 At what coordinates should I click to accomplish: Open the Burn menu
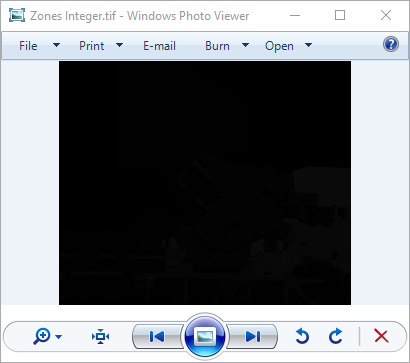click(x=217, y=46)
